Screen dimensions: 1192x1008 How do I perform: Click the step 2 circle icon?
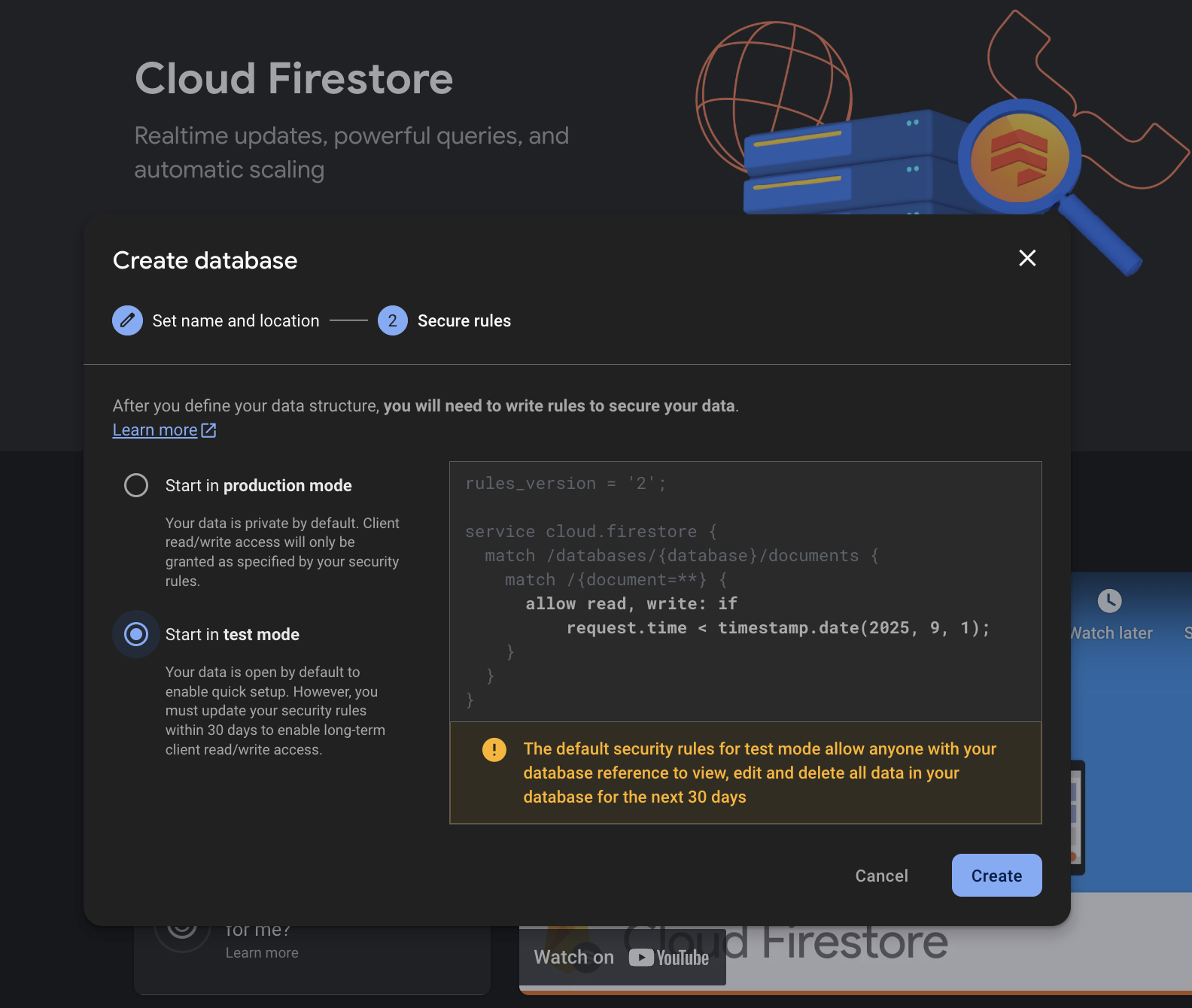(x=393, y=320)
